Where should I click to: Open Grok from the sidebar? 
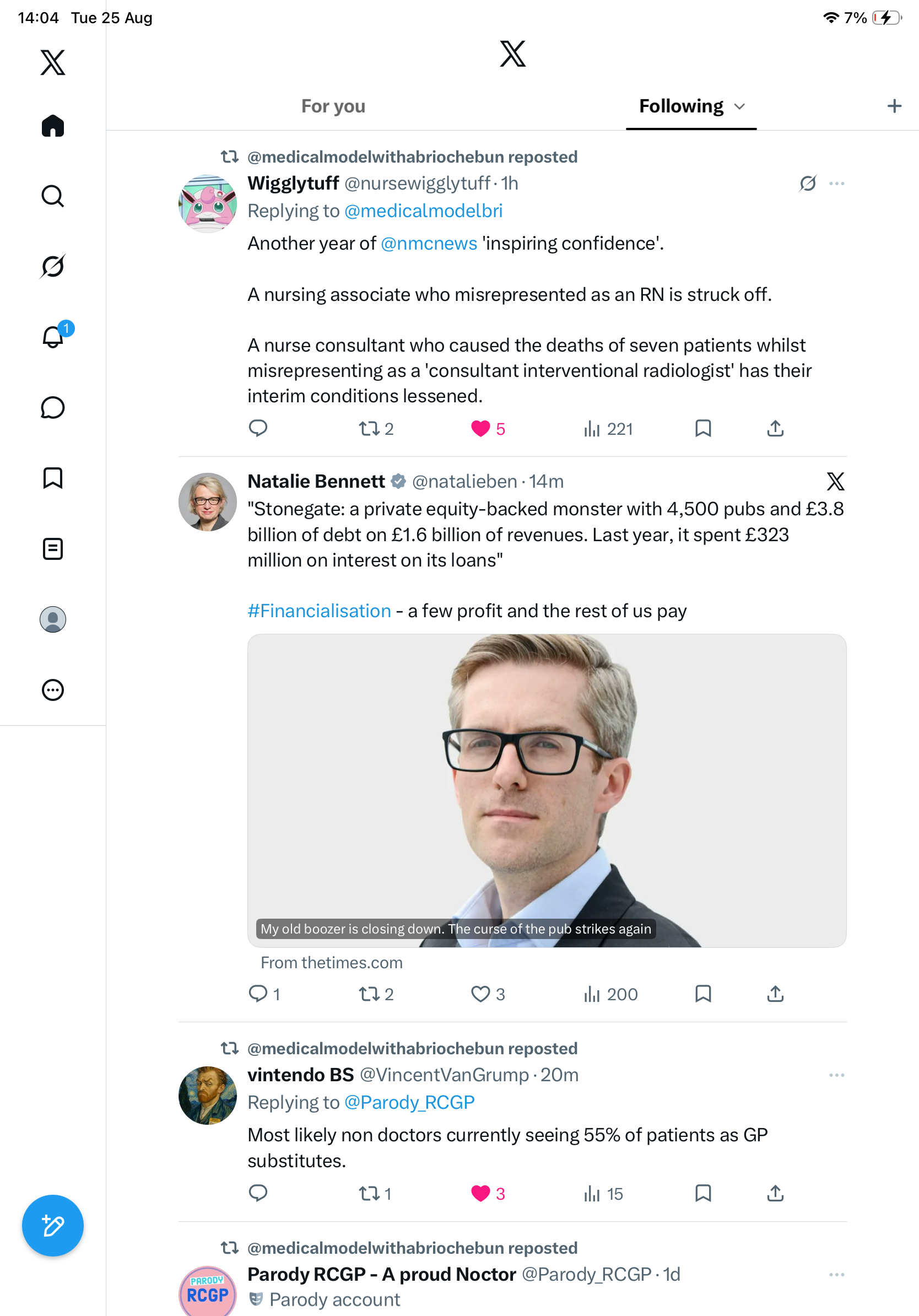pos(53,266)
